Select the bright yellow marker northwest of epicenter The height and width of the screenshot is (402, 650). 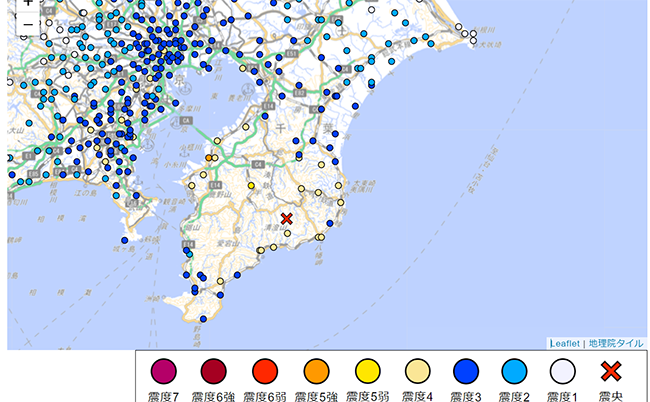point(250,186)
